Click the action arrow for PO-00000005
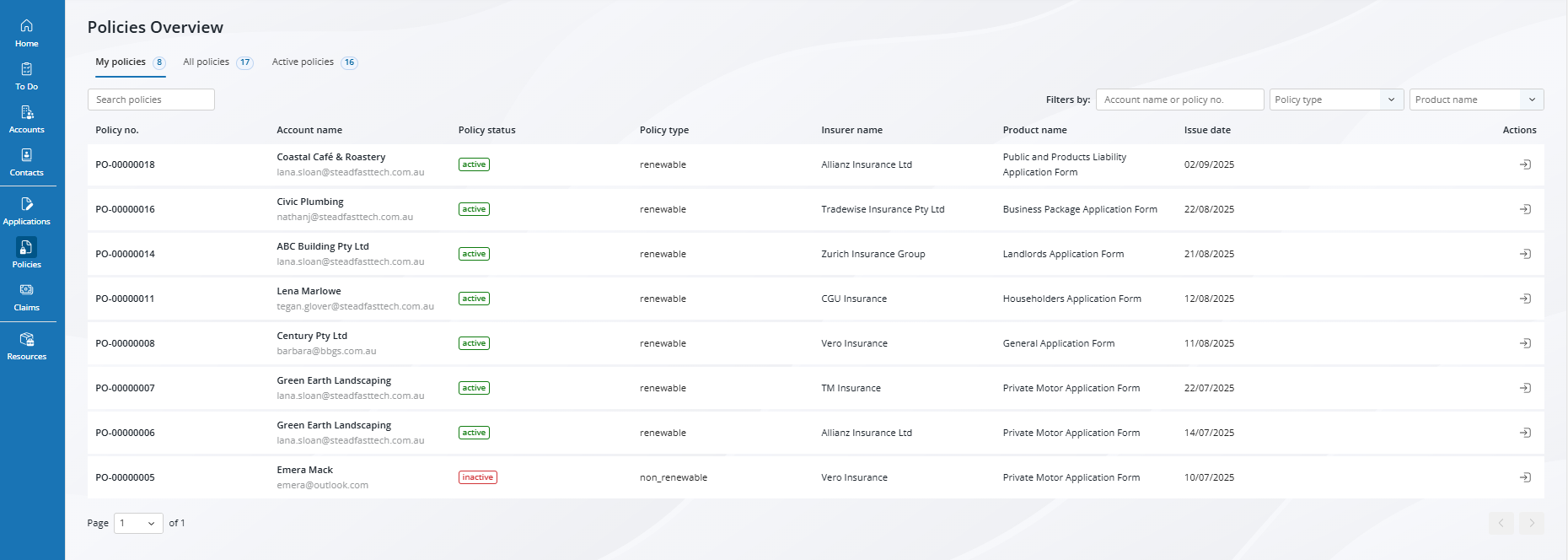Image resolution: width=1568 pixels, height=560 pixels. [x=1525, y=477]
